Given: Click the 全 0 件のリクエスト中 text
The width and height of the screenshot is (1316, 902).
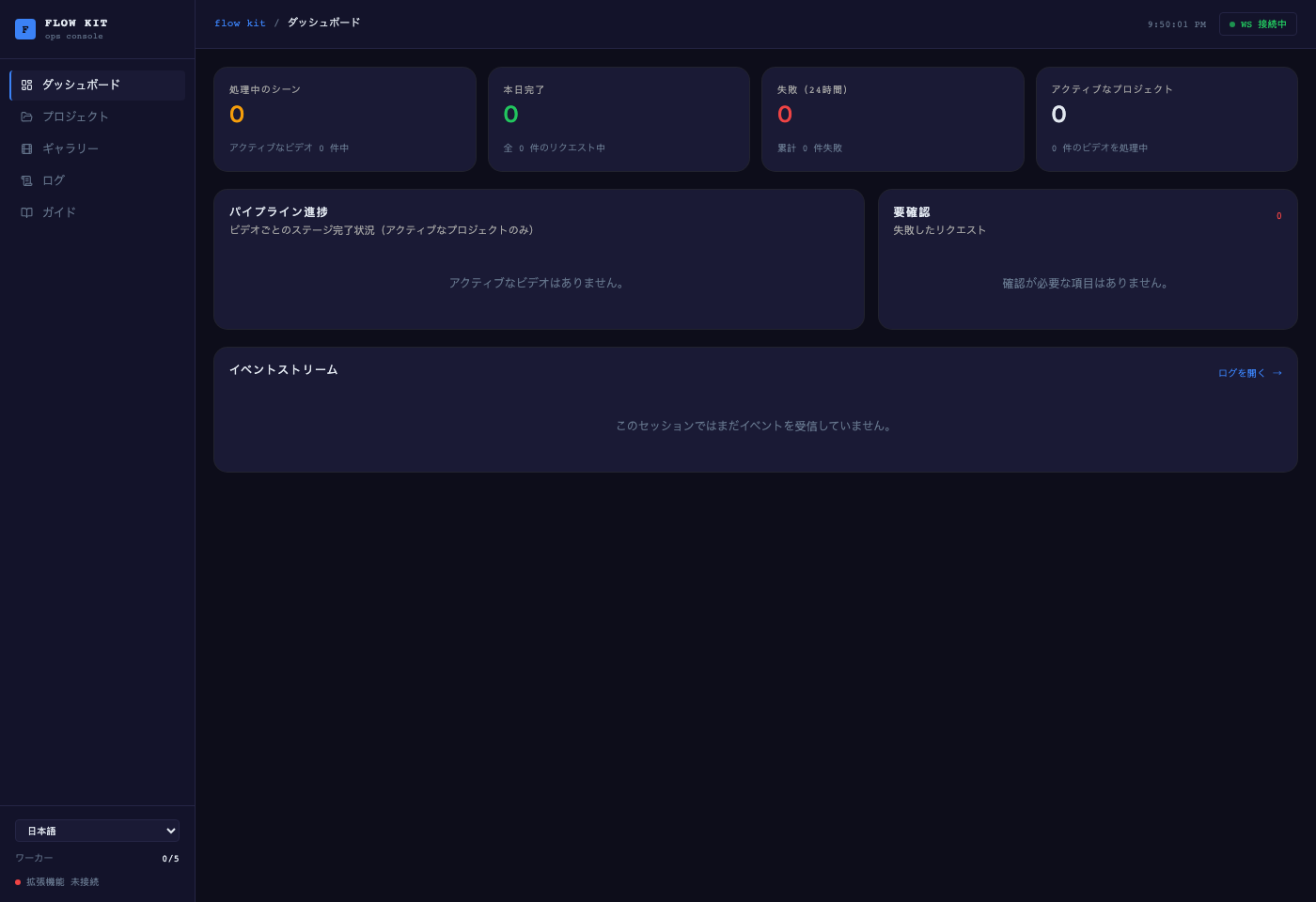Looking at the screenshot, I should tap(555, 148).
